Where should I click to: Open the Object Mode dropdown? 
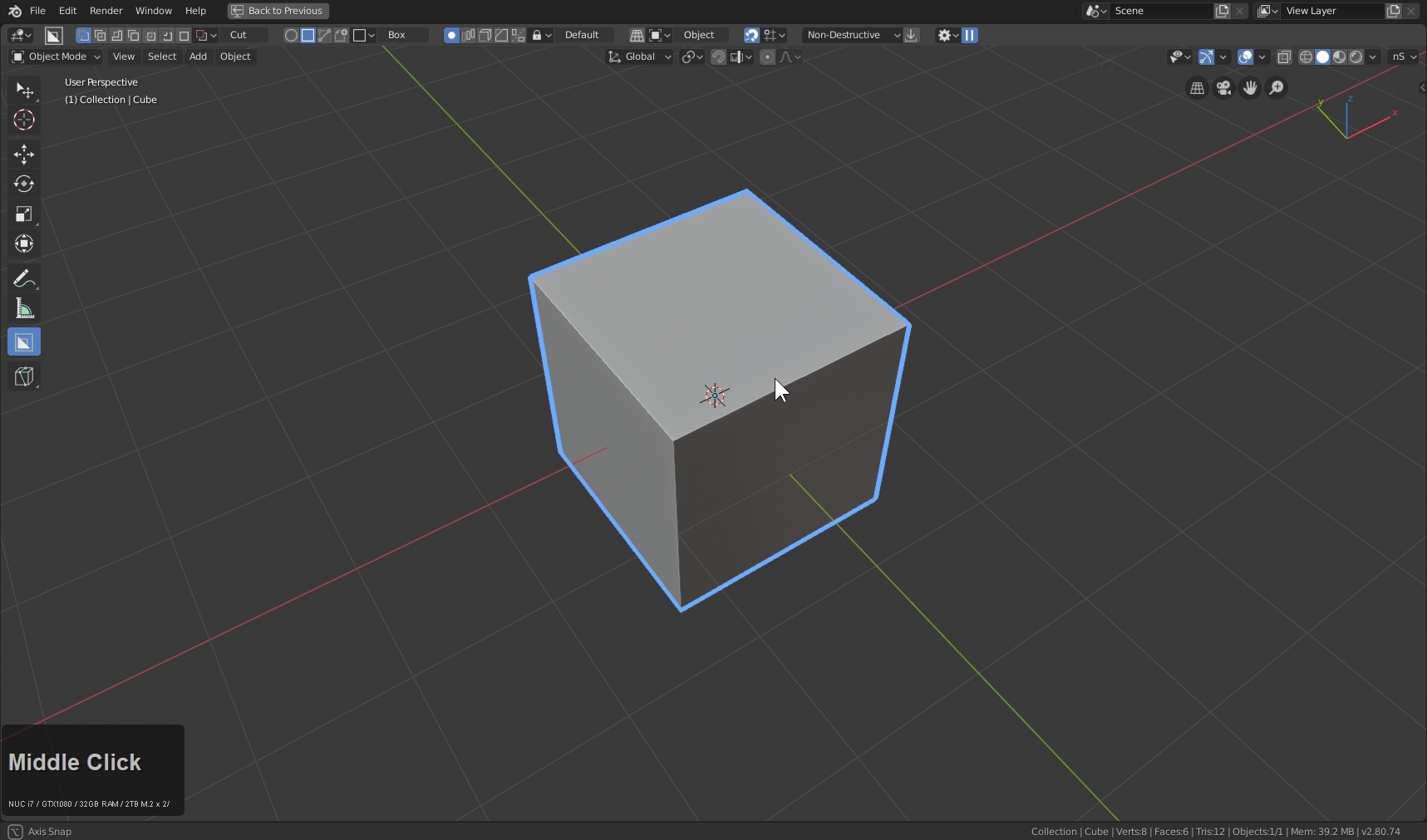click(57, 56)
